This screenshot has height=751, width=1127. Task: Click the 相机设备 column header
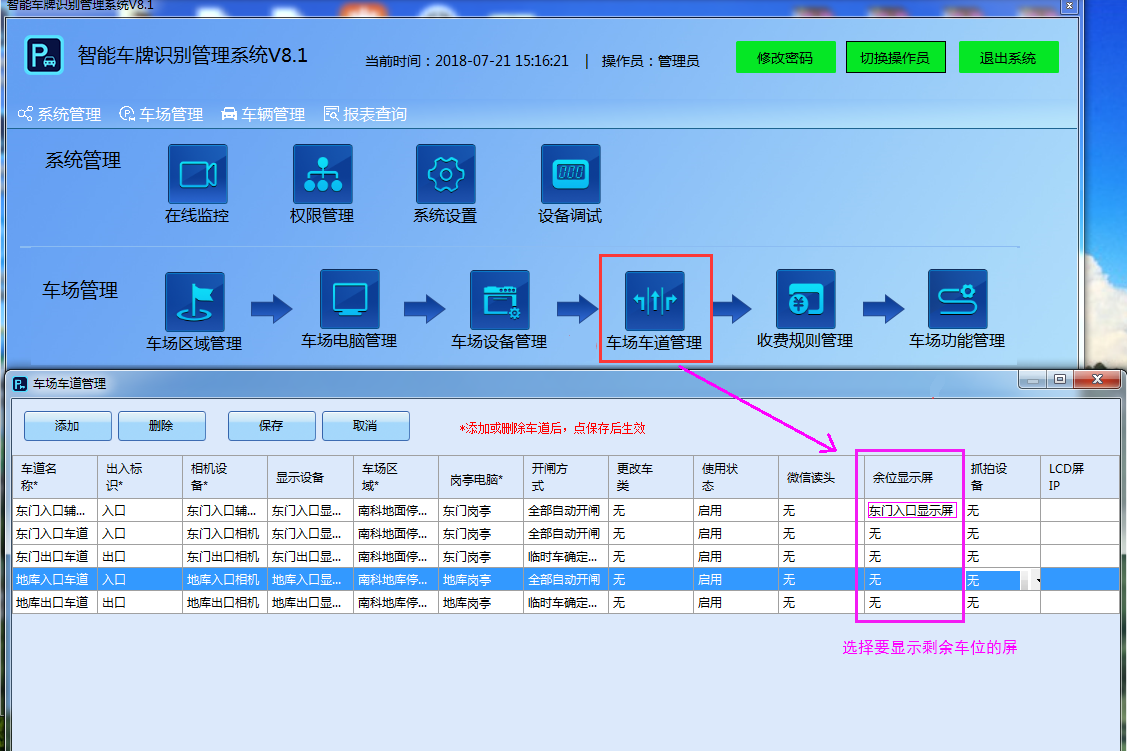(x=225, y=477)
